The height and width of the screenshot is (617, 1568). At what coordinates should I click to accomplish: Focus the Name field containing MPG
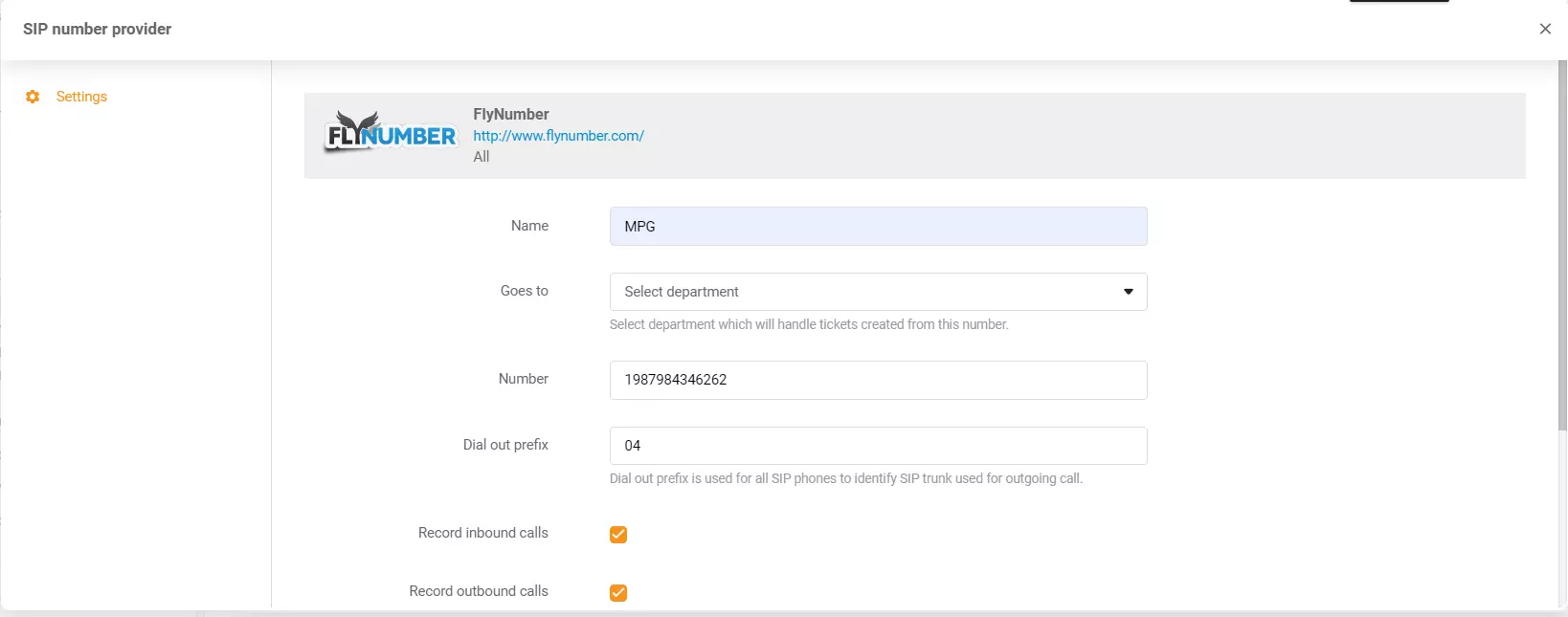tap(878, 227)
